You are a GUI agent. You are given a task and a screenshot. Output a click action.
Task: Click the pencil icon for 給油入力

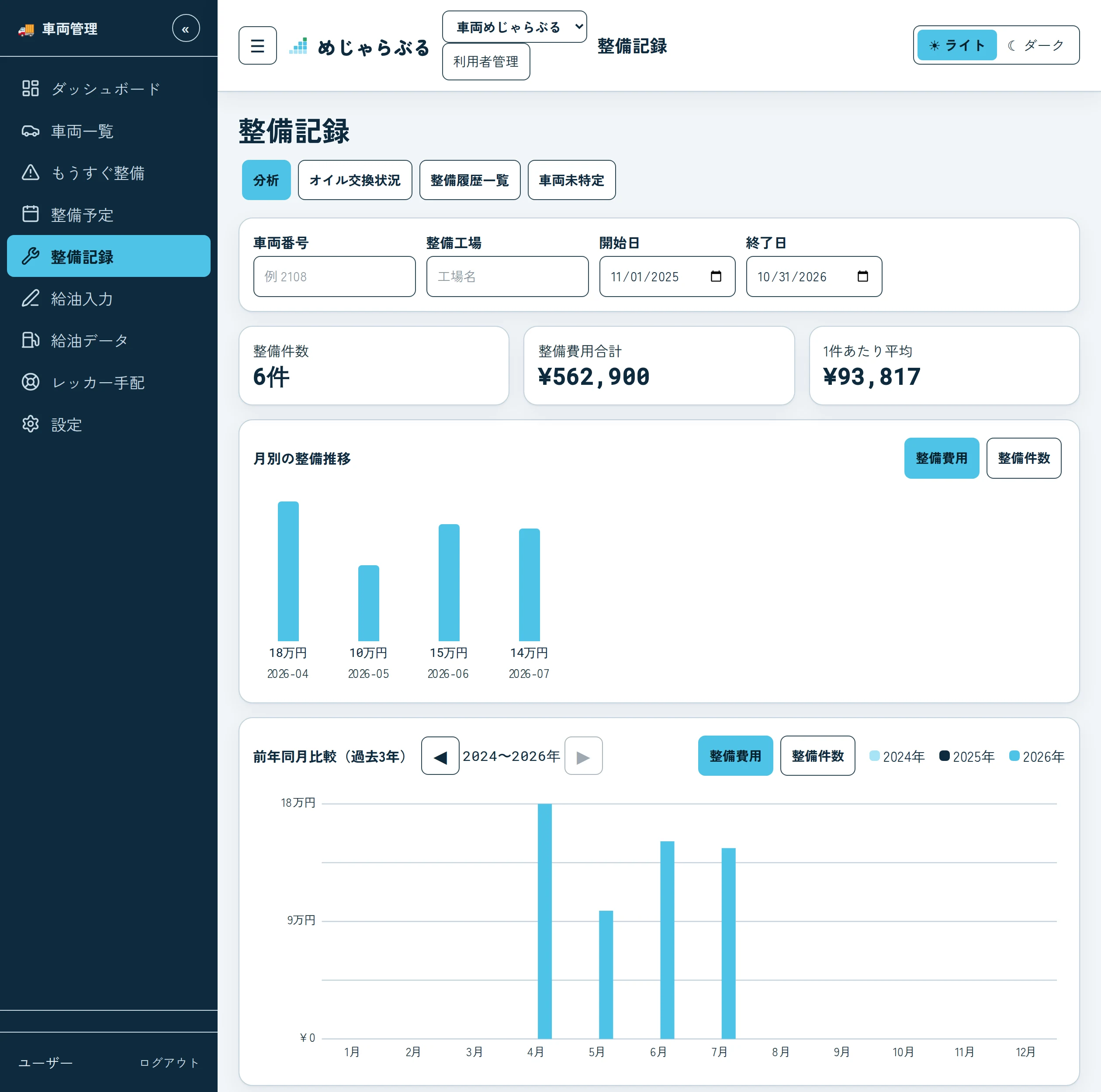coord(30,298)
